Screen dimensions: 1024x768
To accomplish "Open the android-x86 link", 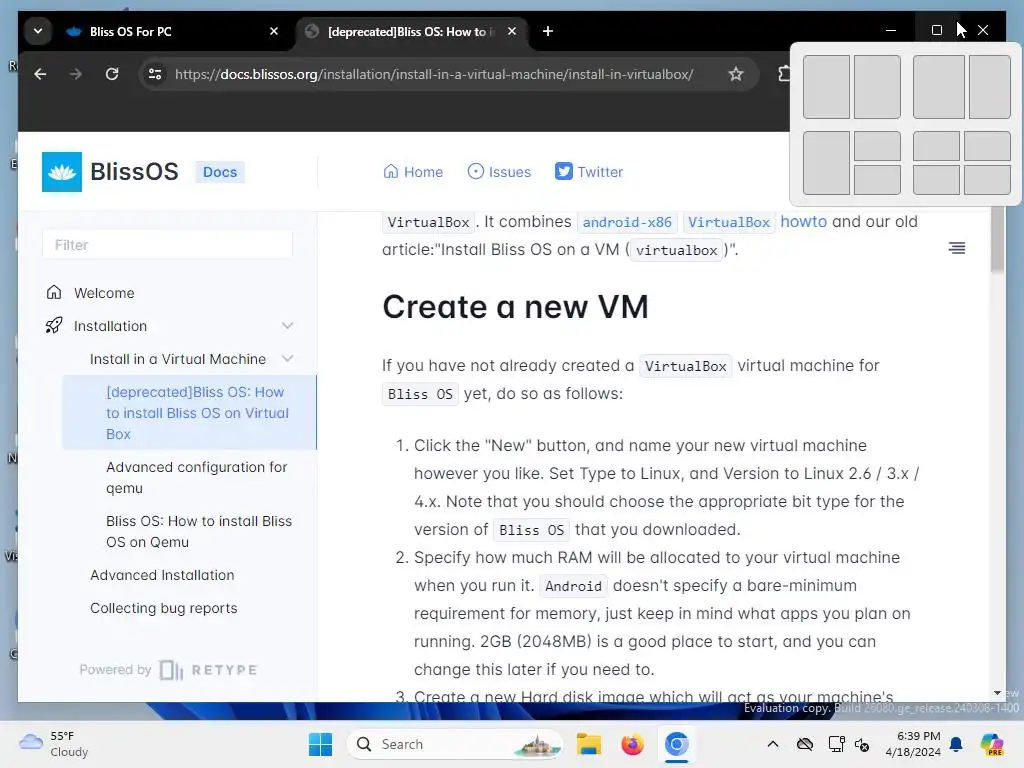I will pos(627,222).
